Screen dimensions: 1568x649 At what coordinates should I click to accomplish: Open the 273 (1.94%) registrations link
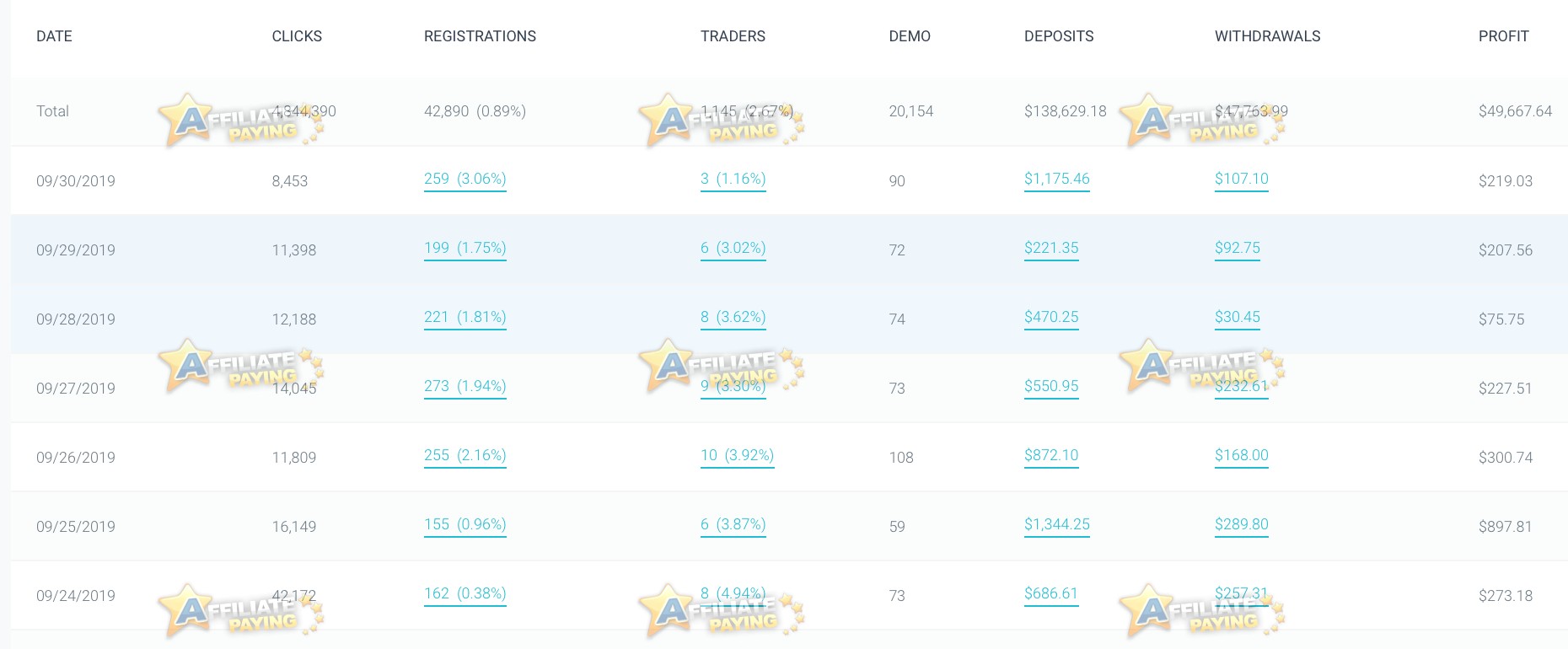[464, 386]
